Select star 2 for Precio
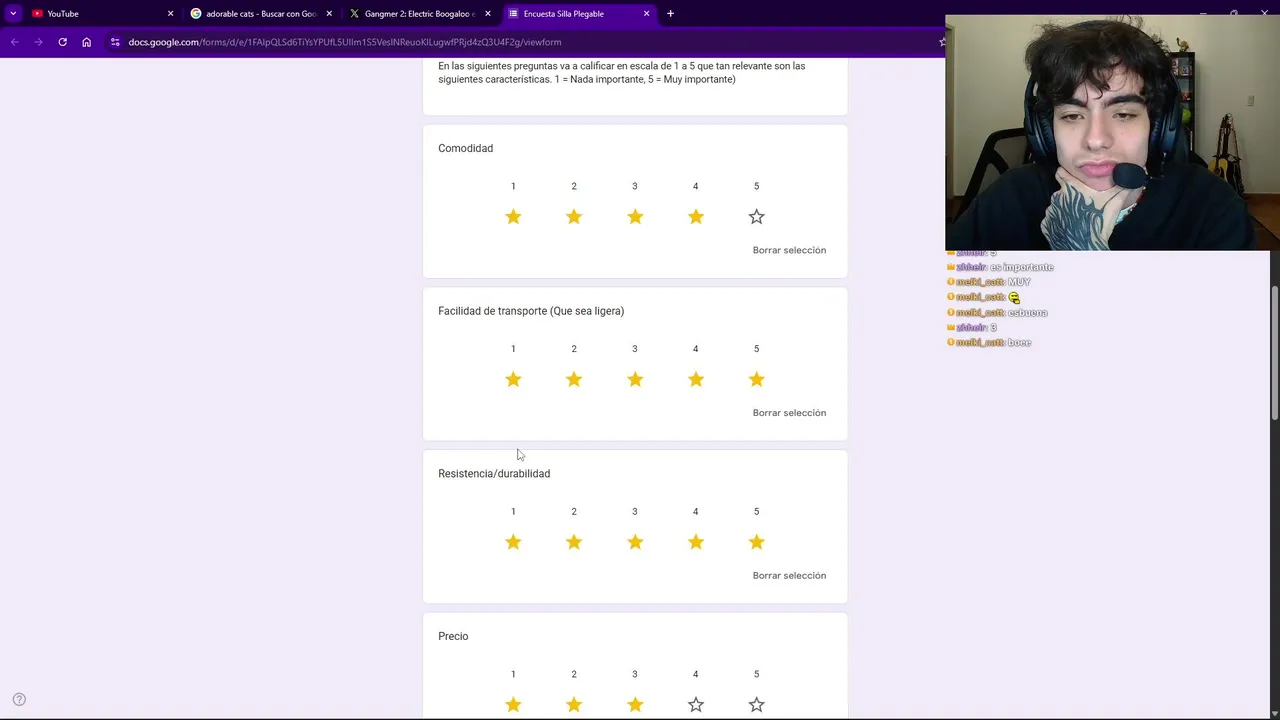The height and width of the screenshot is (720, 1280). (x=574, y=705)
